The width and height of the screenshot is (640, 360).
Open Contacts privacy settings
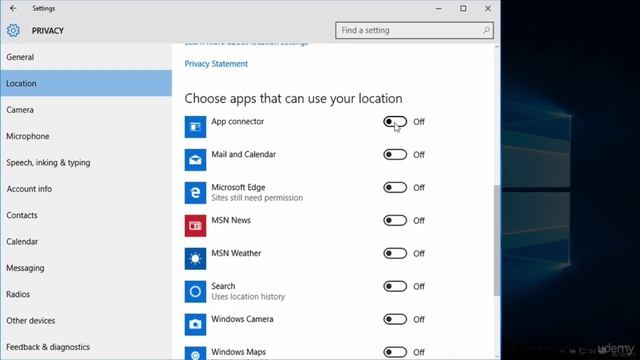pos(86,215)
